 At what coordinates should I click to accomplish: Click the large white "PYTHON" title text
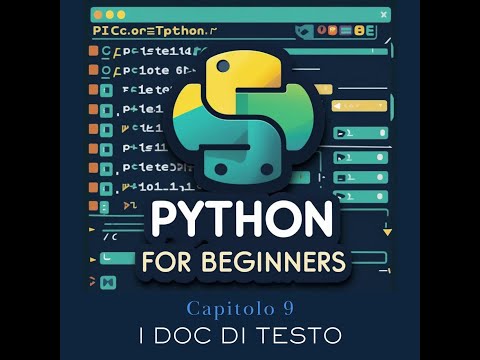coord(242,220)
